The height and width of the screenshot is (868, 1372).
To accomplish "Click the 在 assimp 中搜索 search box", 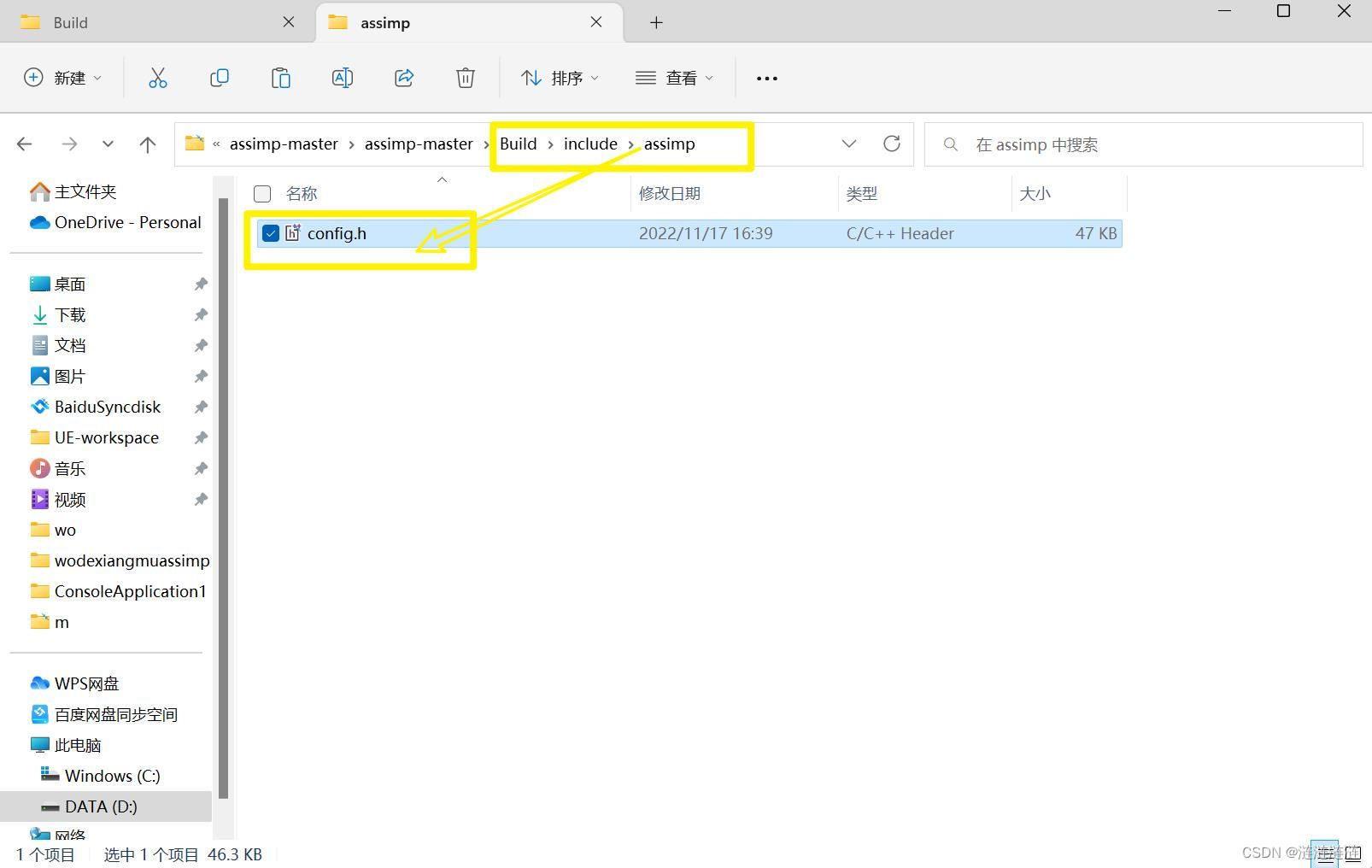I will 1143,144.
